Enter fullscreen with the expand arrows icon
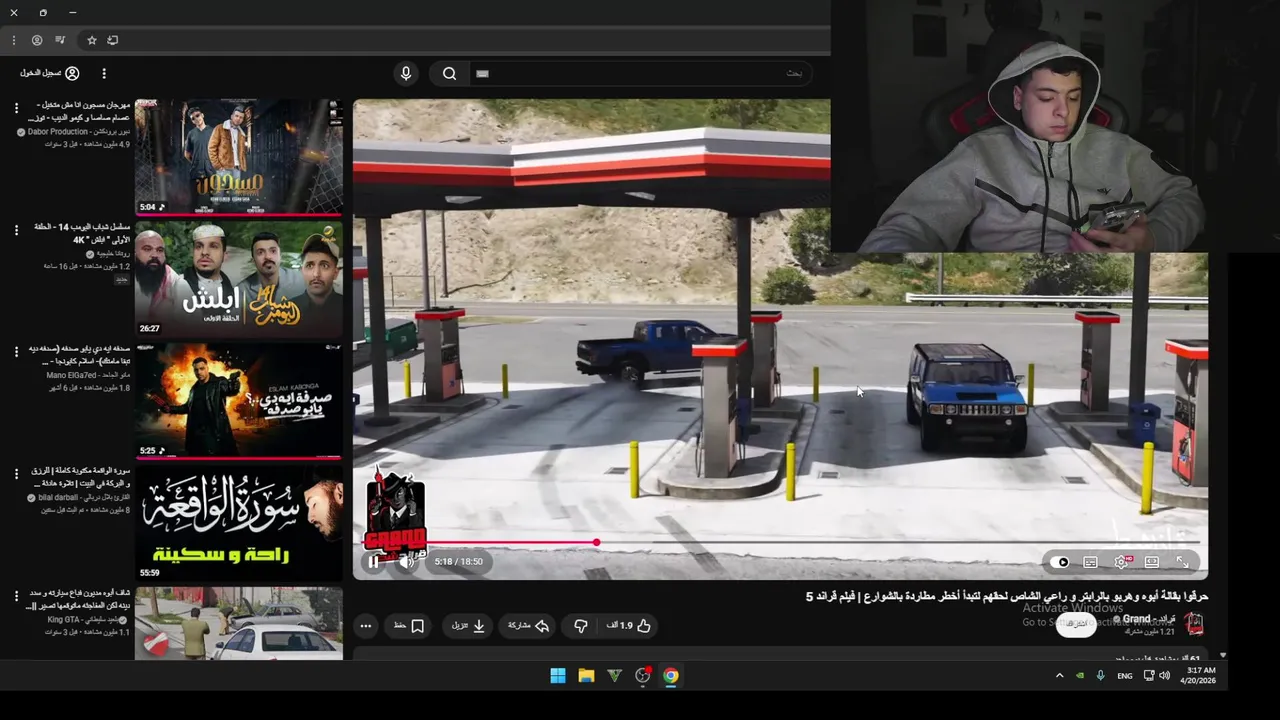The height and width of the screenshot is (720, 1280). tap(1182, 562)
